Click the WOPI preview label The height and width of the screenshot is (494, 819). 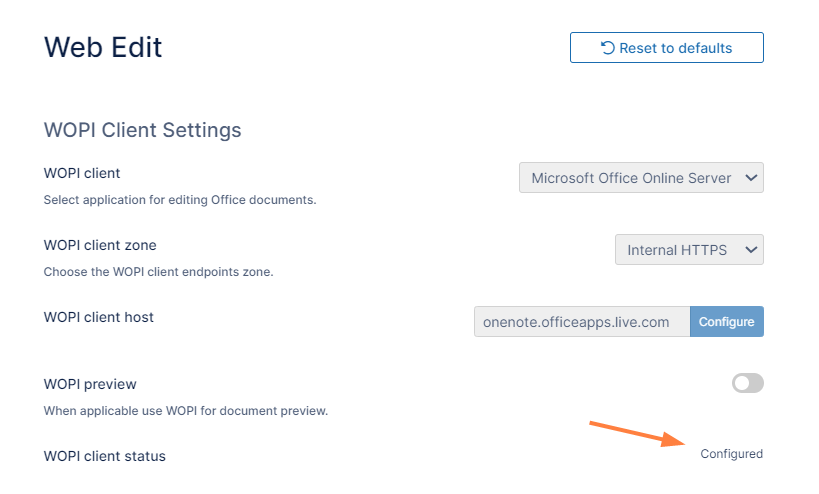[x=90, y=384]
